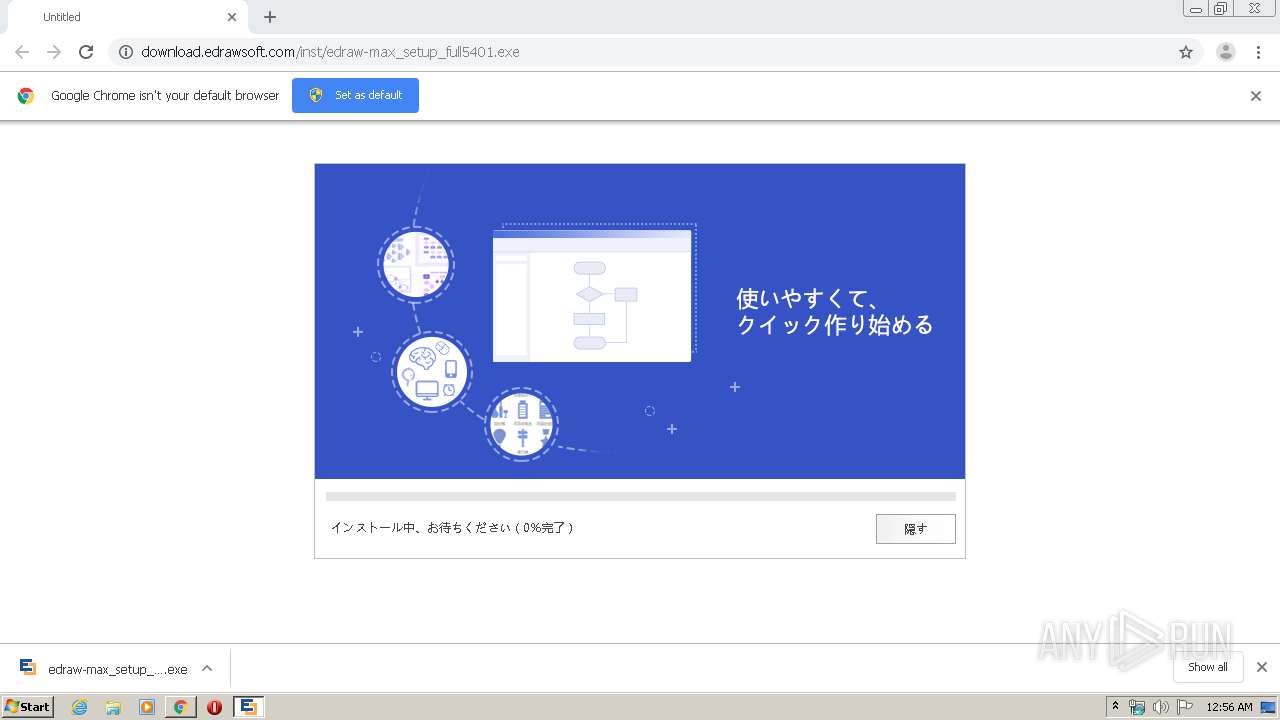Show hidden system tray icons
The height and width of the screenshot is (720, 1280).
pyautogui.click(x=1115, y=707)
